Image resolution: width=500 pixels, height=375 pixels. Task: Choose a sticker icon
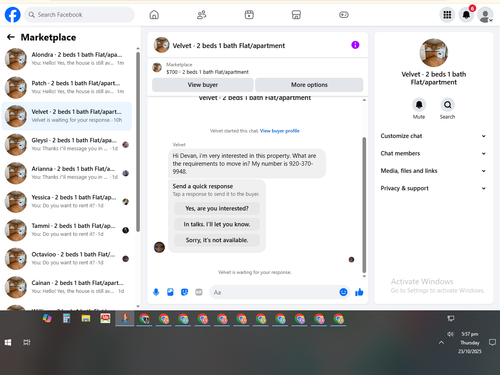pyautogui.click(x=184, y=292)
